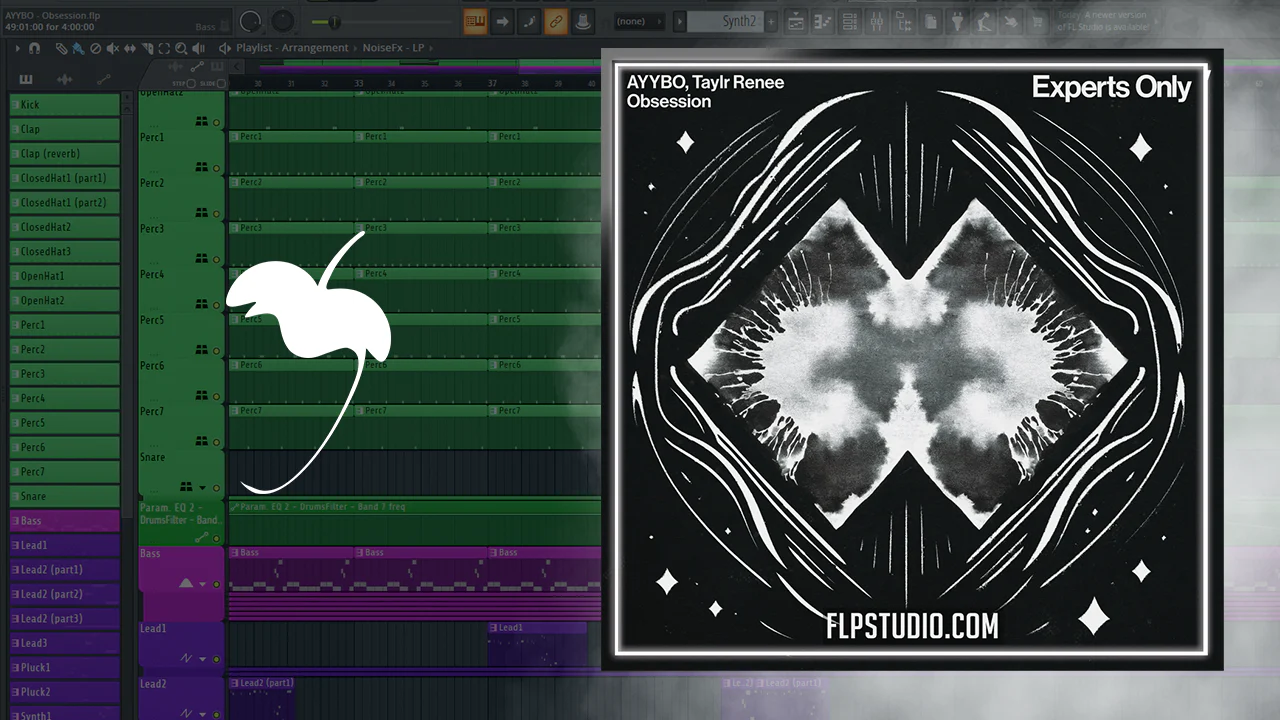
Task: Show note patterns in the picker panel
Action: [26, 79]
